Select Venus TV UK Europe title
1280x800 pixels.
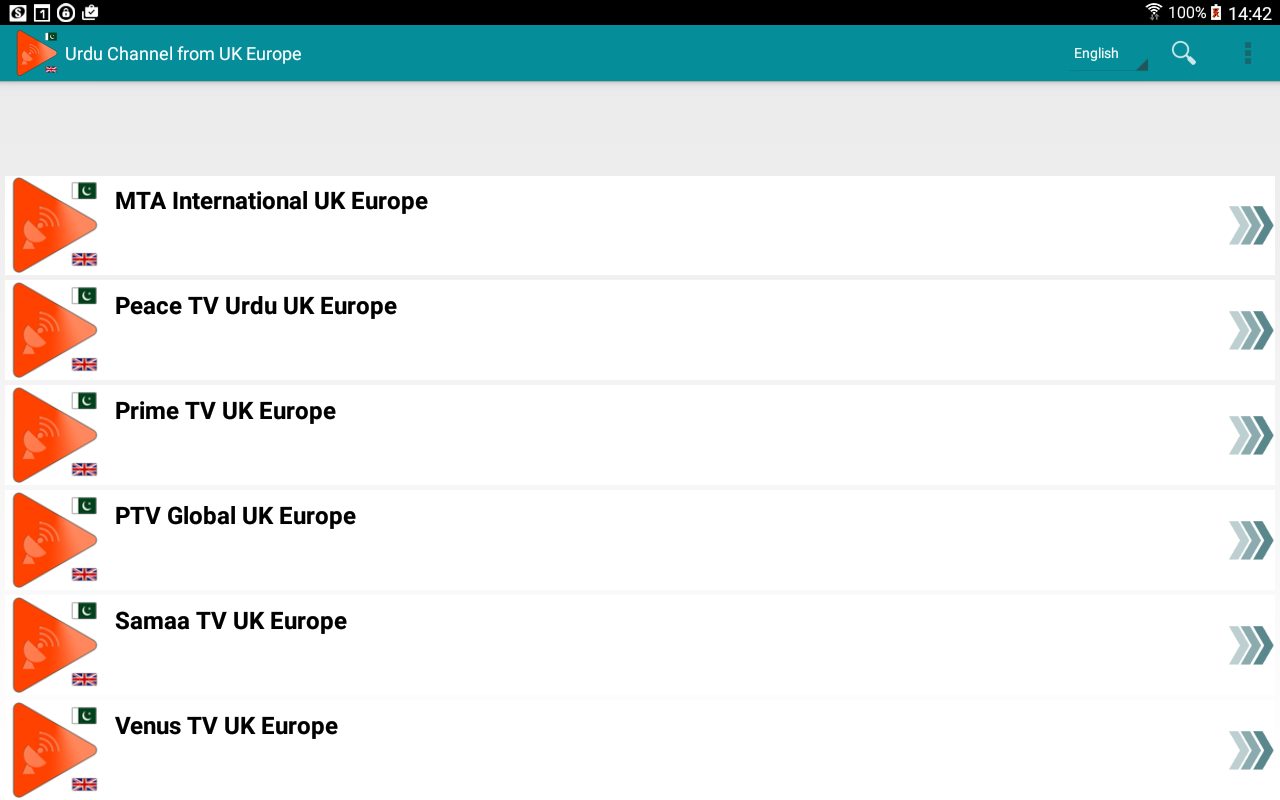coord(226,726)
